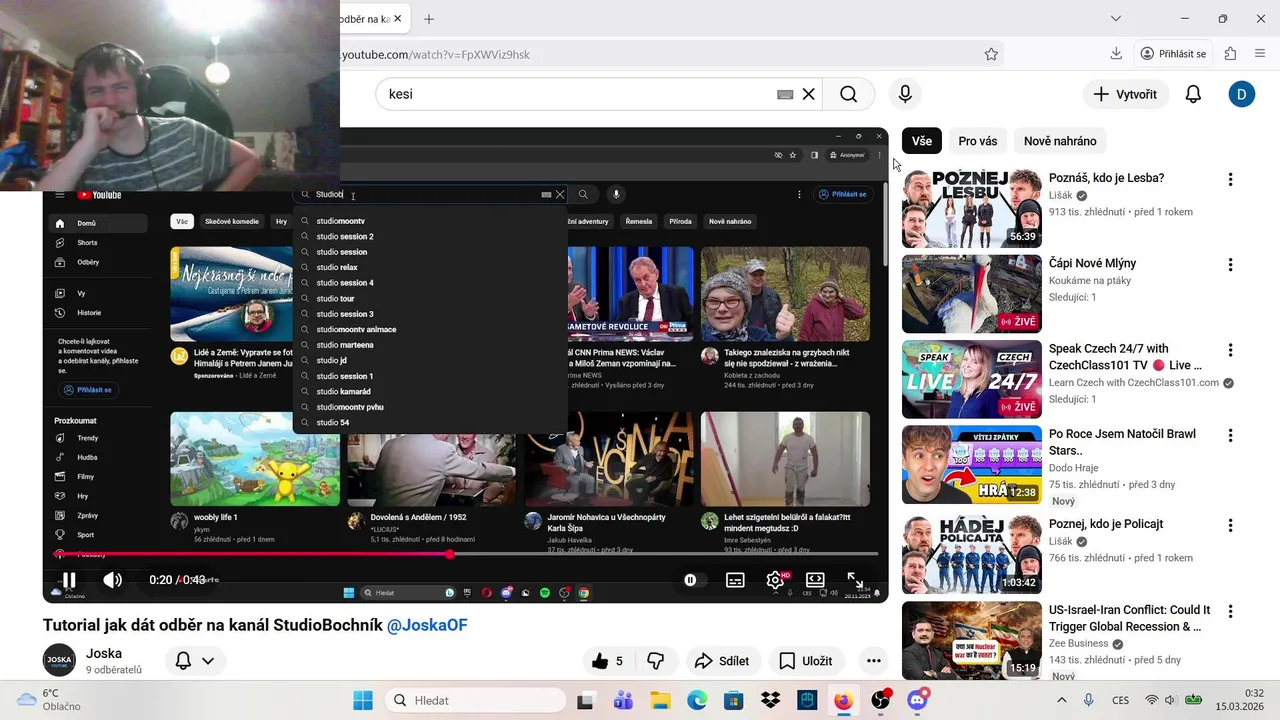Open options menu for Poznej, kdo je Policajt
Viewport: 1280px width, 720px height.
[1231, 525]
